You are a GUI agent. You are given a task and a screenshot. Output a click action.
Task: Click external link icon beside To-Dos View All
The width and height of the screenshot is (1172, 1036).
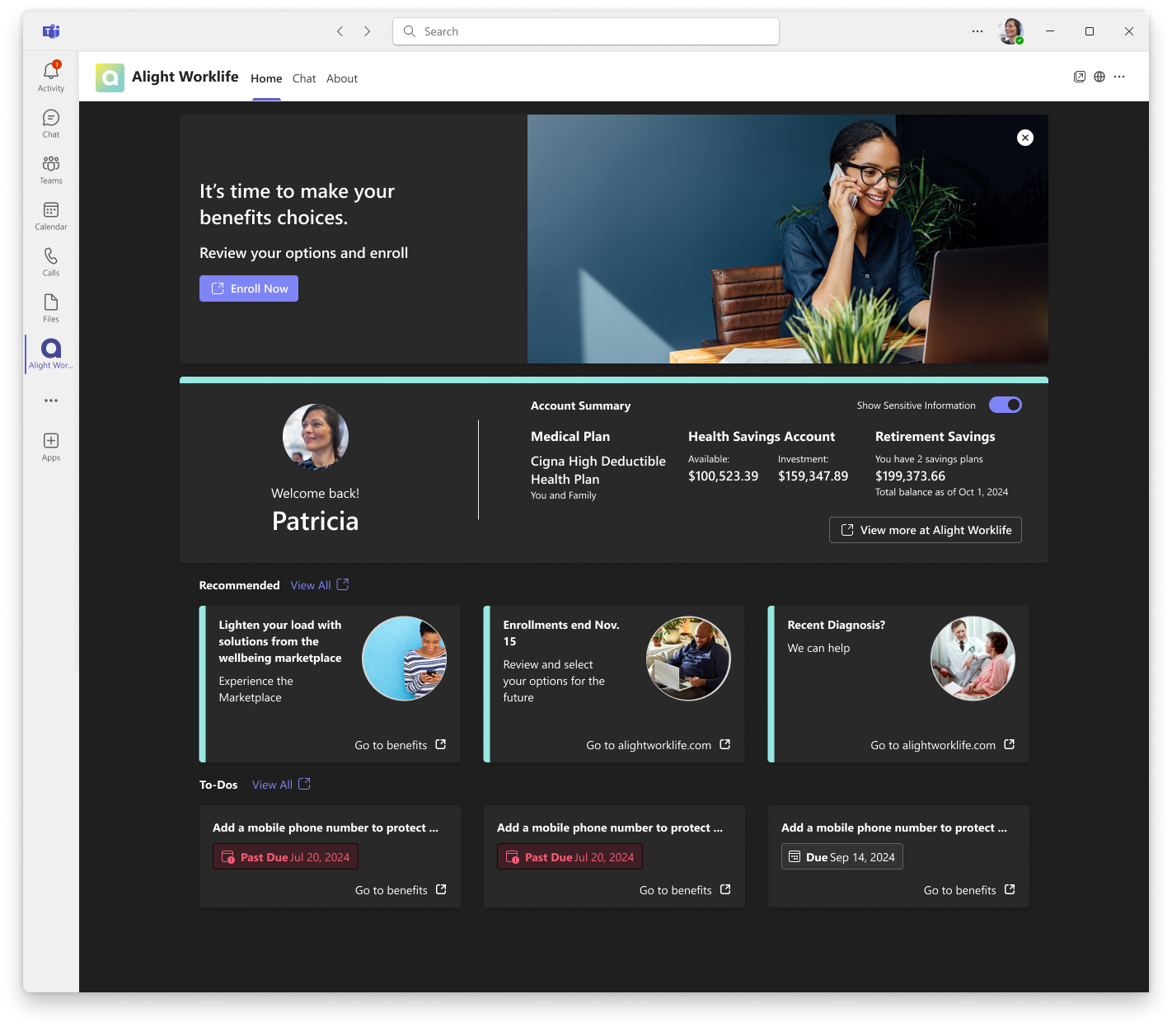pyautogui.click(x=304, y=784)
